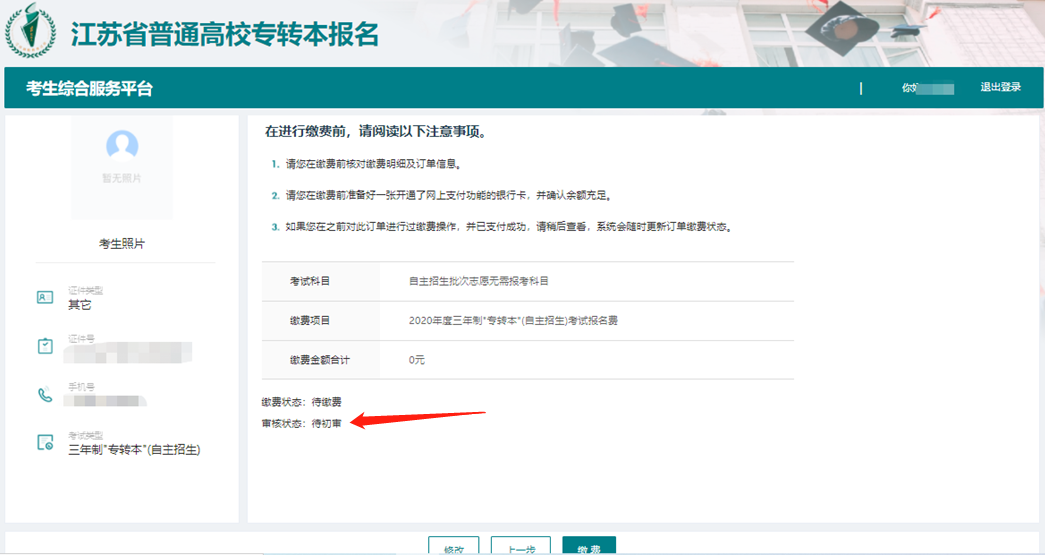Click the 其它 certificate type value
The width and height of the screenshot is (1045, 557).
tap(79, 304)
